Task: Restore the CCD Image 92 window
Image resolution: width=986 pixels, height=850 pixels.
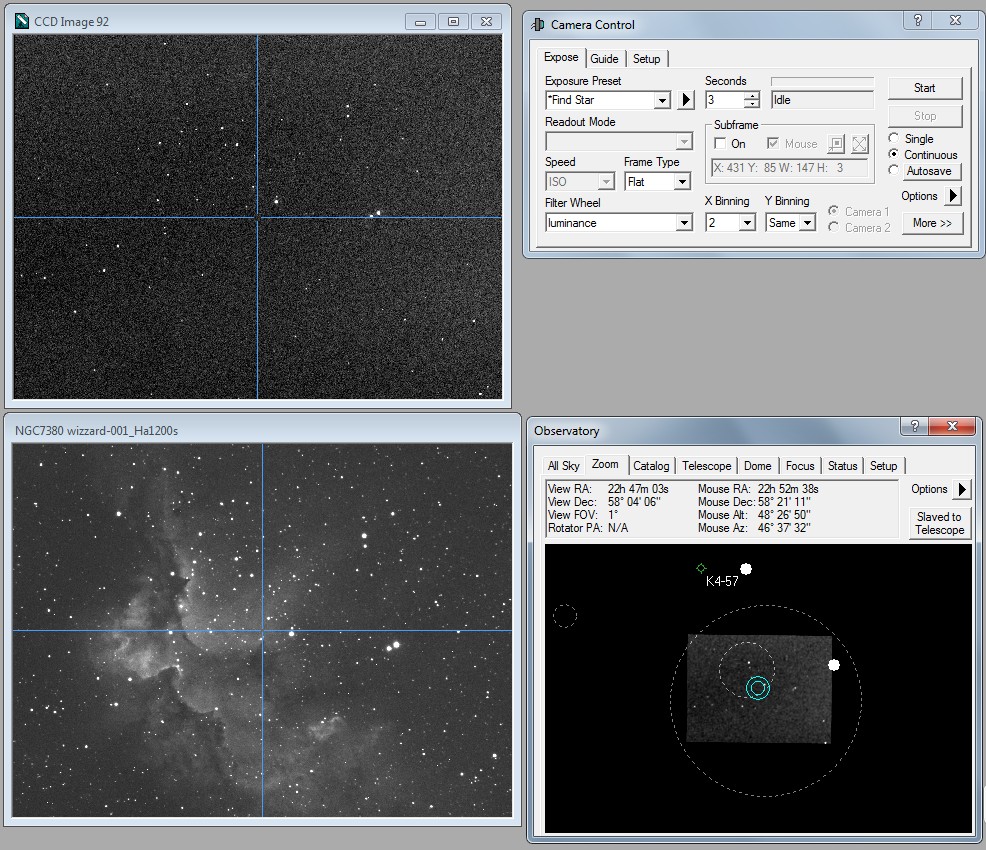Action: click(453, 22)
